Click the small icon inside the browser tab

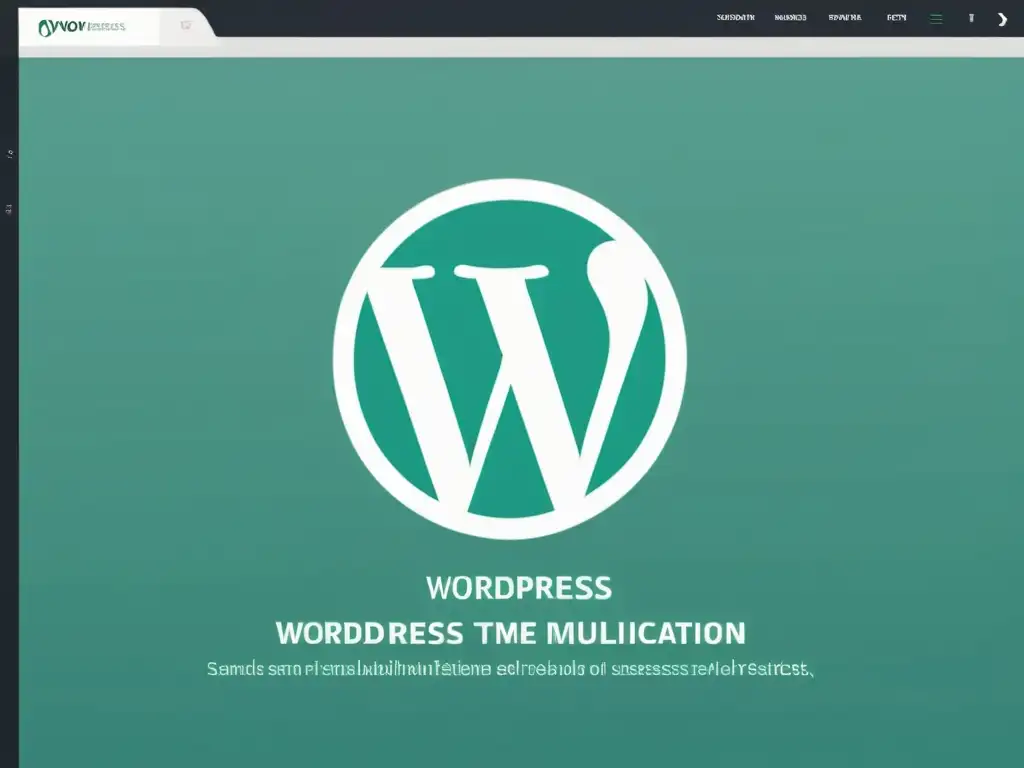pyautogui.click(x=186, y=25)
